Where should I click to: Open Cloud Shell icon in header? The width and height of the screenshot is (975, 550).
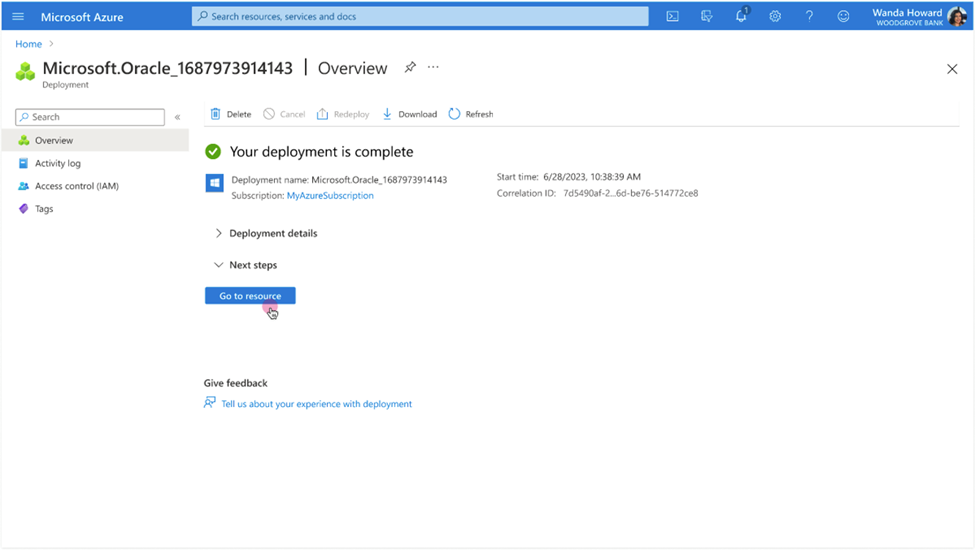point(672,17)
